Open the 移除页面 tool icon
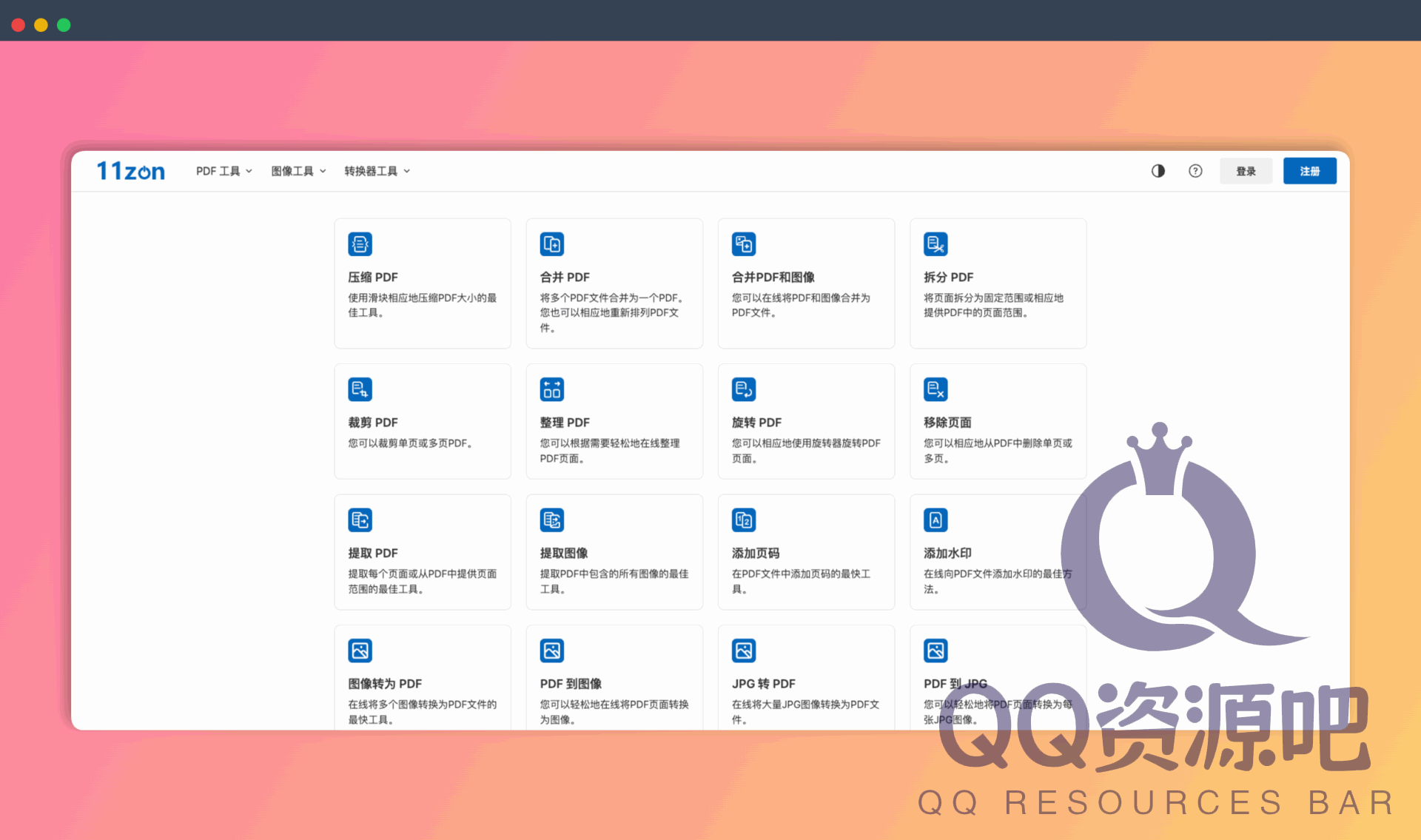This screenshot has width=1421, height=840. [x=935, y=389]
